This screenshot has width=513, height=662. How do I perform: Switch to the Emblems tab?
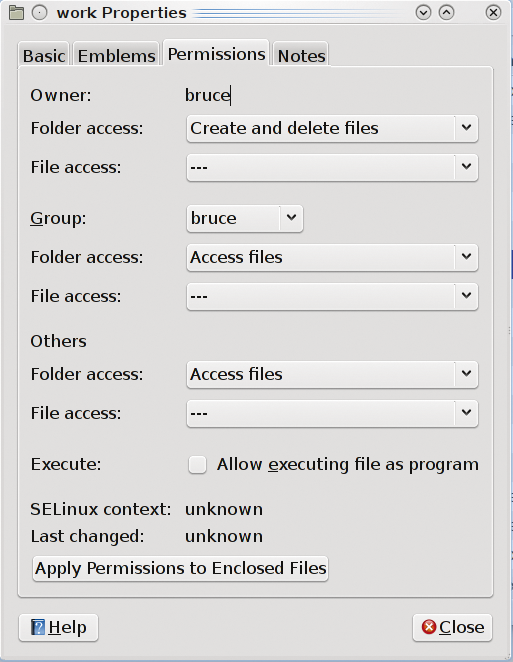(117, 55)
